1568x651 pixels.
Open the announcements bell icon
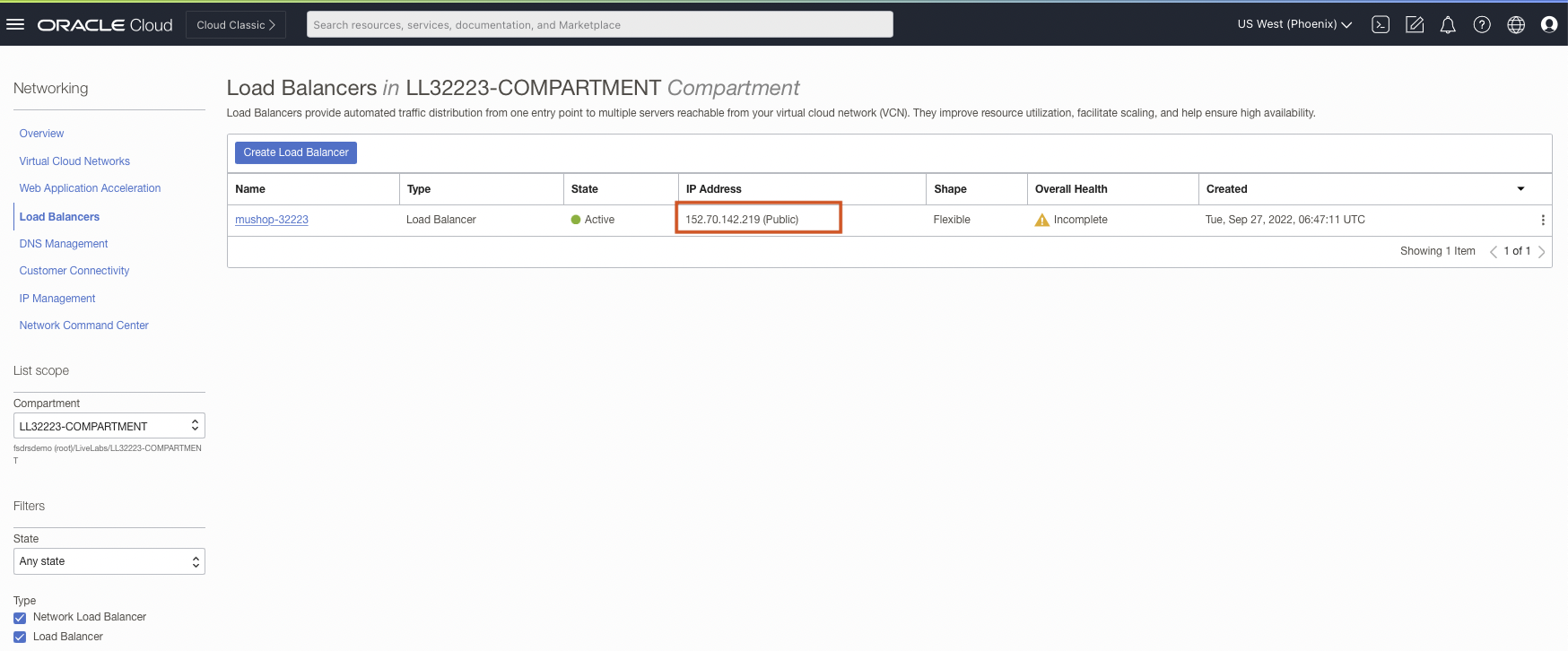[1448, 25]
